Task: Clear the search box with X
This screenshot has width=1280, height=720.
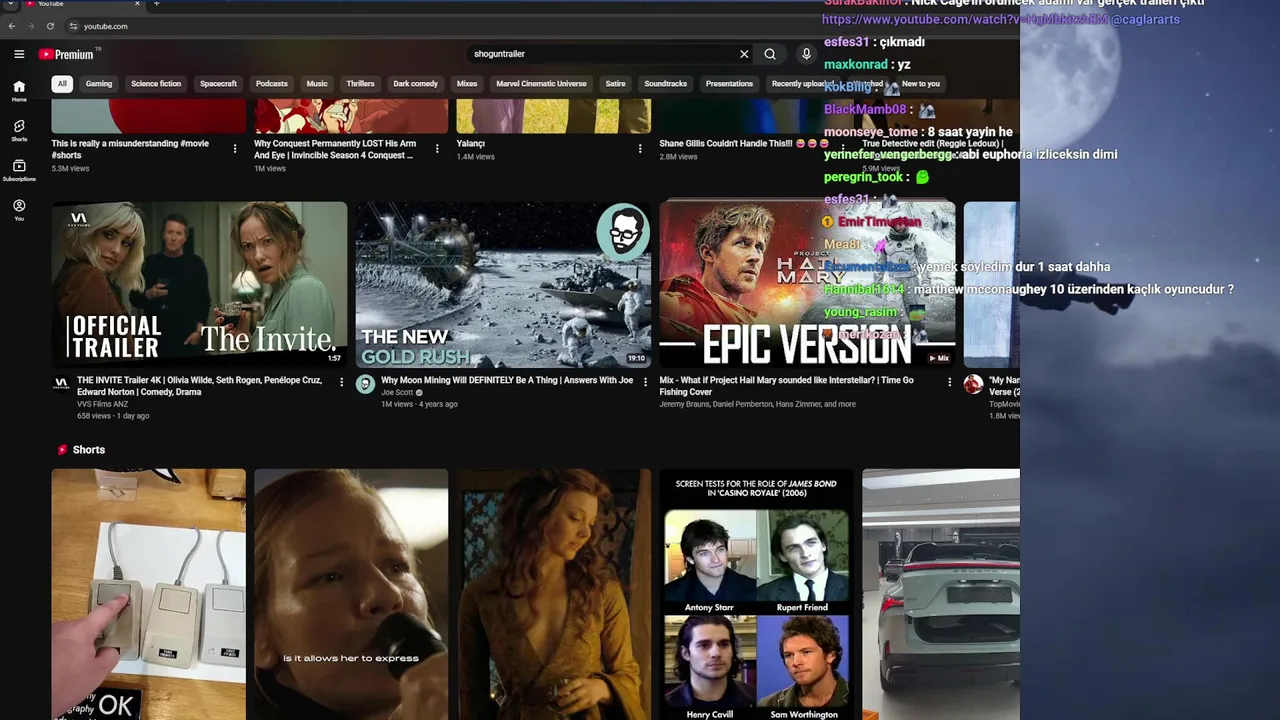Action: pyautogui.click(x=744, y=54)
